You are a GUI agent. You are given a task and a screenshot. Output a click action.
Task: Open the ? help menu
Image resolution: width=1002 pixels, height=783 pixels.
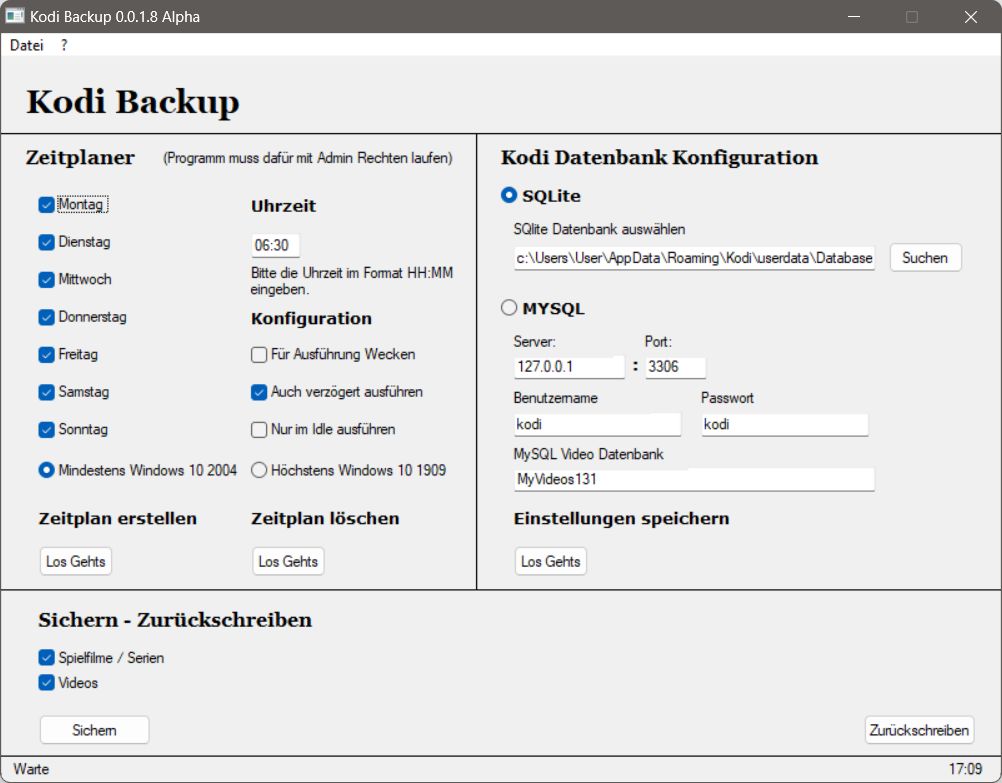[64, 45]
